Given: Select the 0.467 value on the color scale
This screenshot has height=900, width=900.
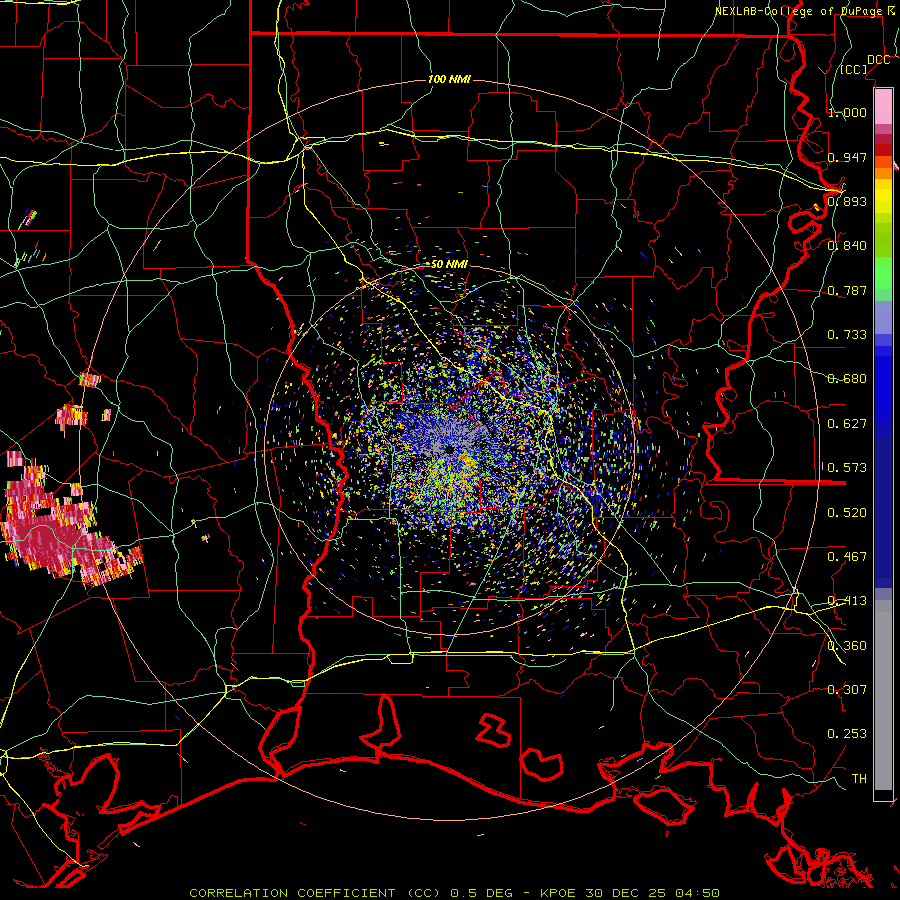Looking at the screenshot, I should click(x=847, y=556).
